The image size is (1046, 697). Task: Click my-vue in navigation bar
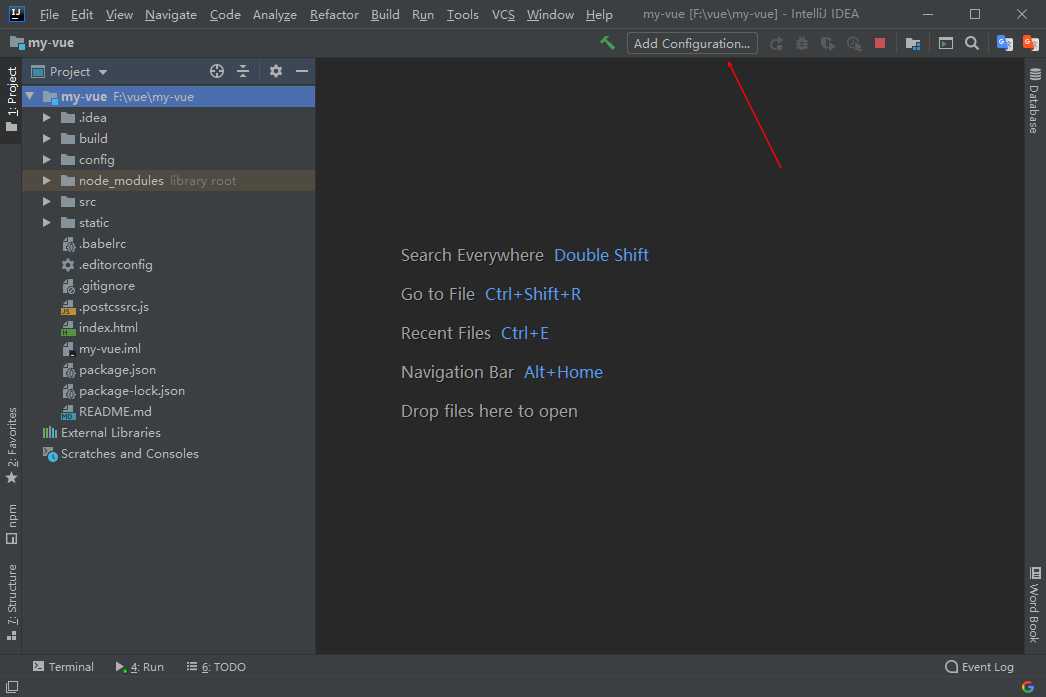(42, 43)
